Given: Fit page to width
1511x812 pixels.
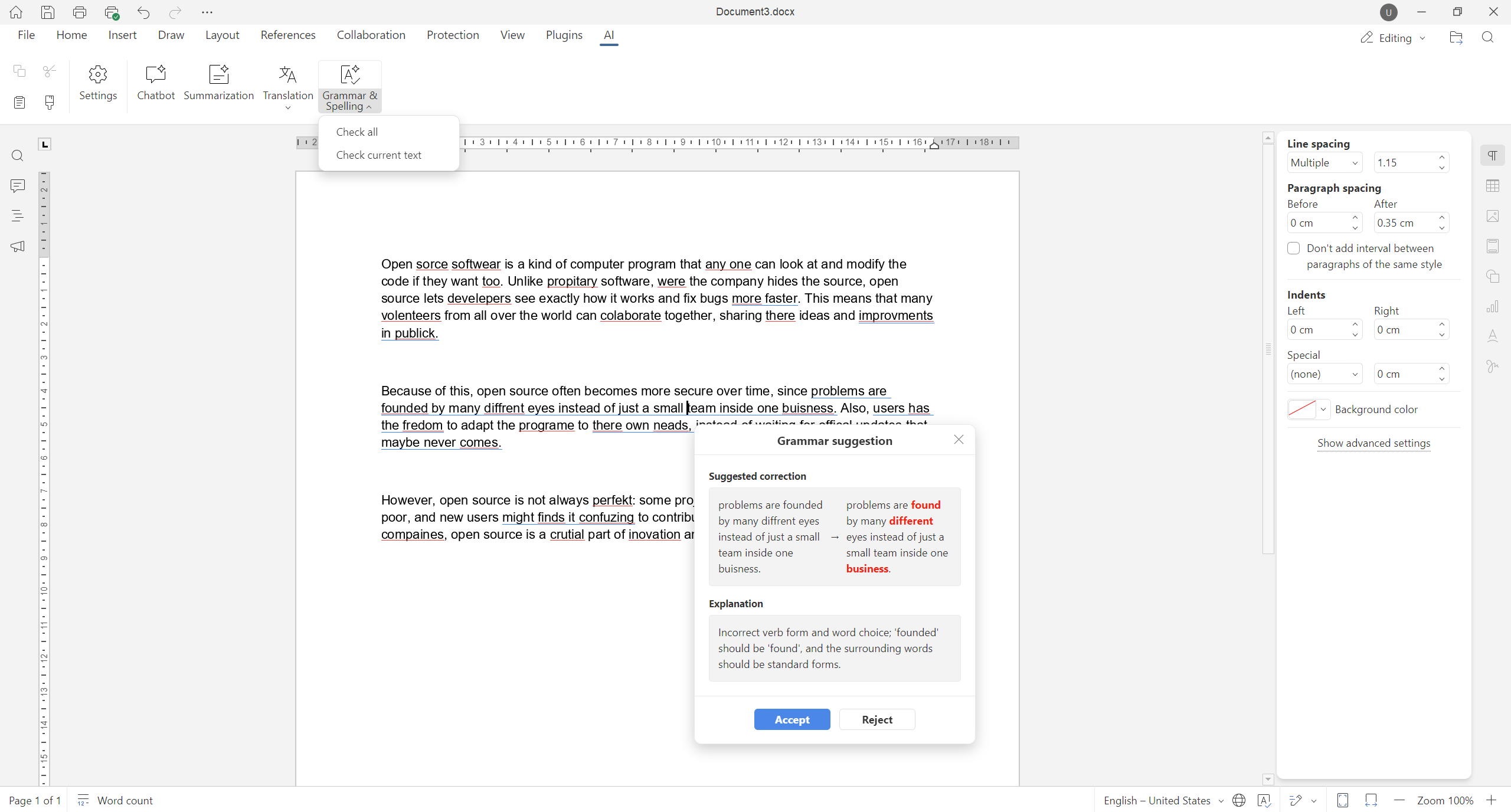Looking at the screenshot, I should (x=1371, y=800).
